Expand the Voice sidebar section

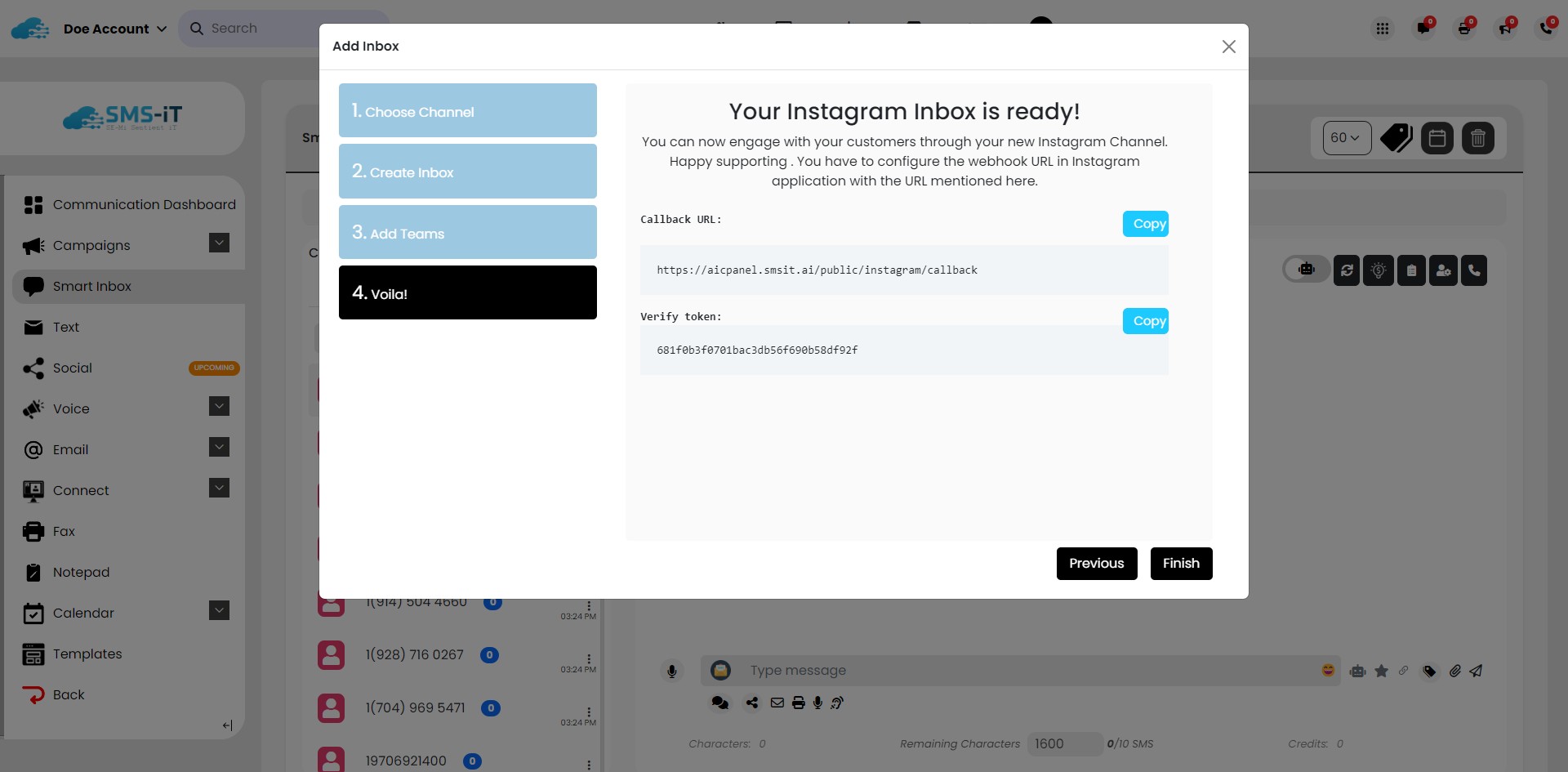point(219,406)
